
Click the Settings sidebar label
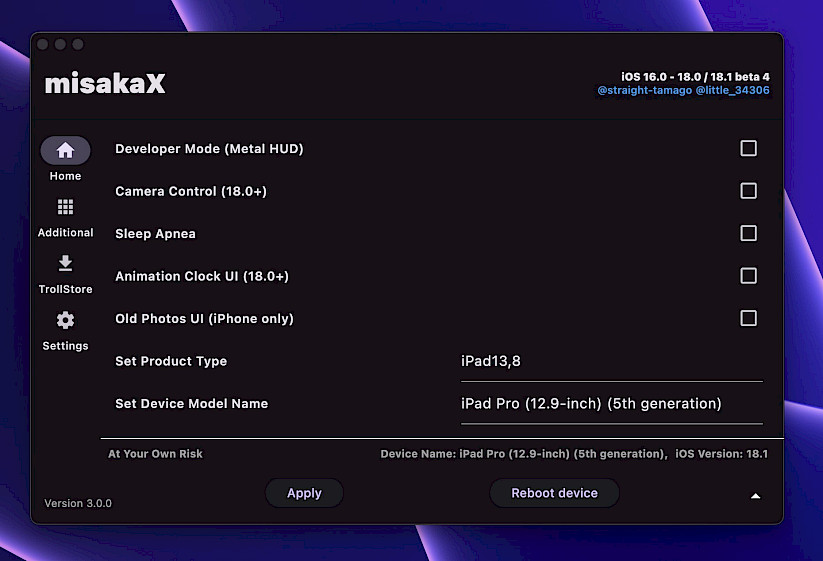[x=65, y=346]
